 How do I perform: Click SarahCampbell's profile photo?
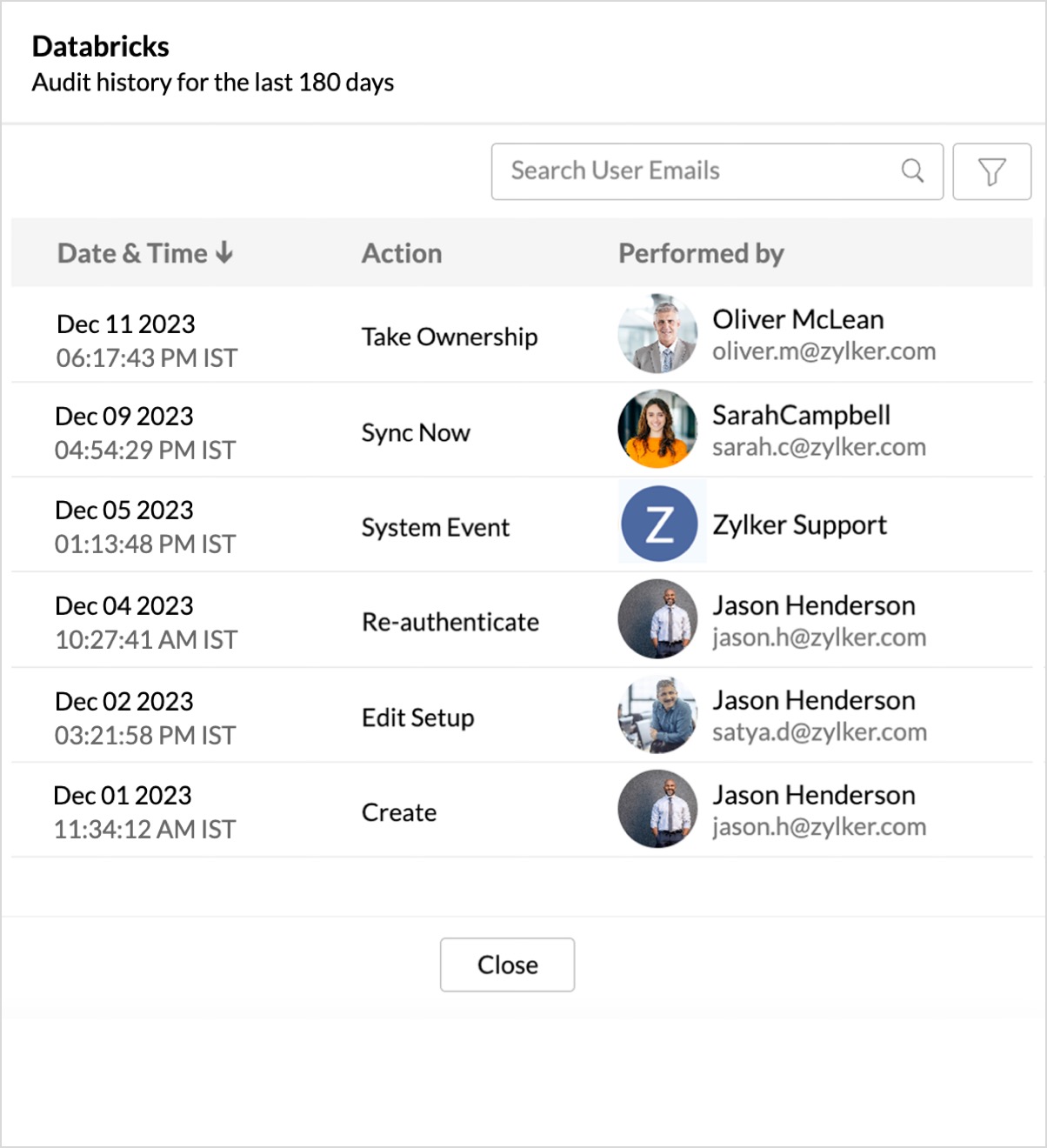[657, 429]
